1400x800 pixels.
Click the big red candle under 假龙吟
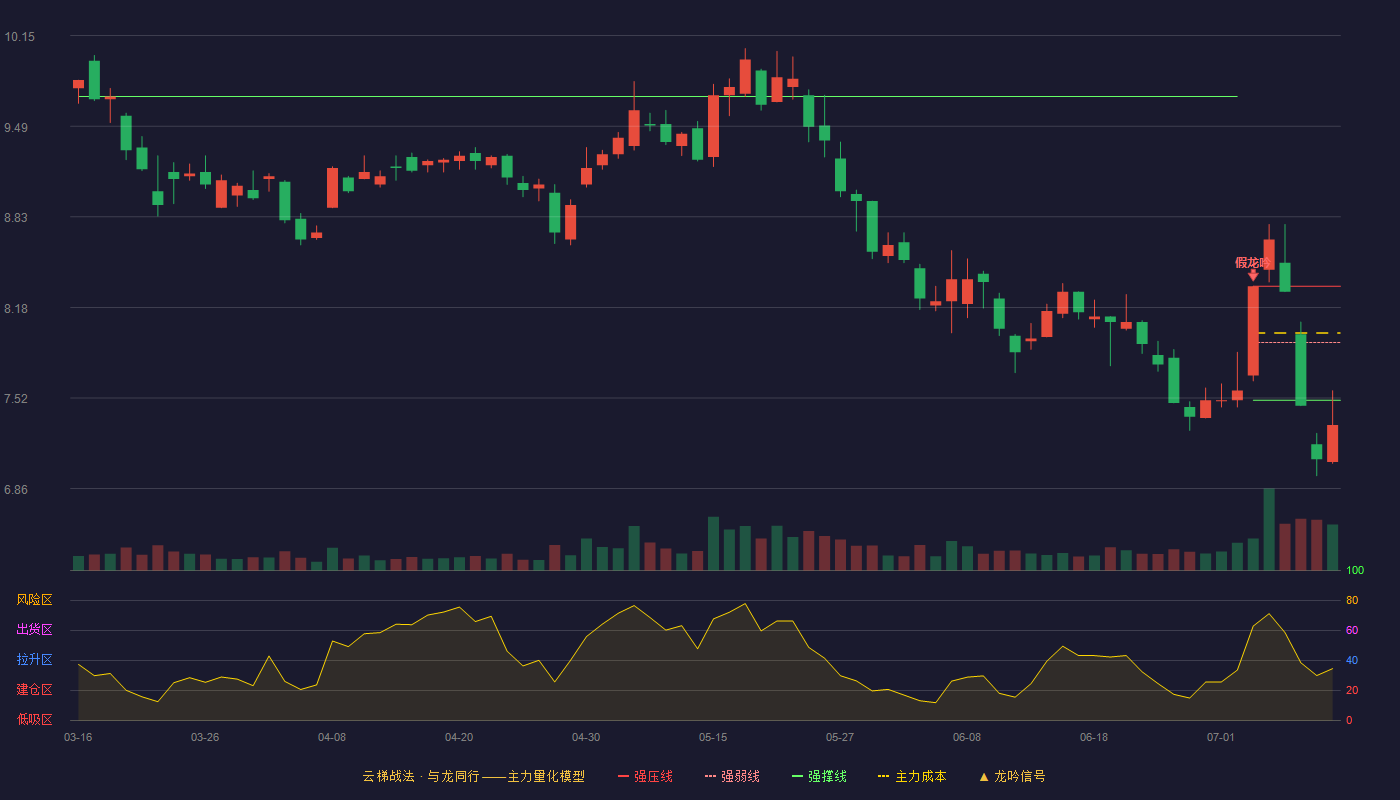point(1253,331)
